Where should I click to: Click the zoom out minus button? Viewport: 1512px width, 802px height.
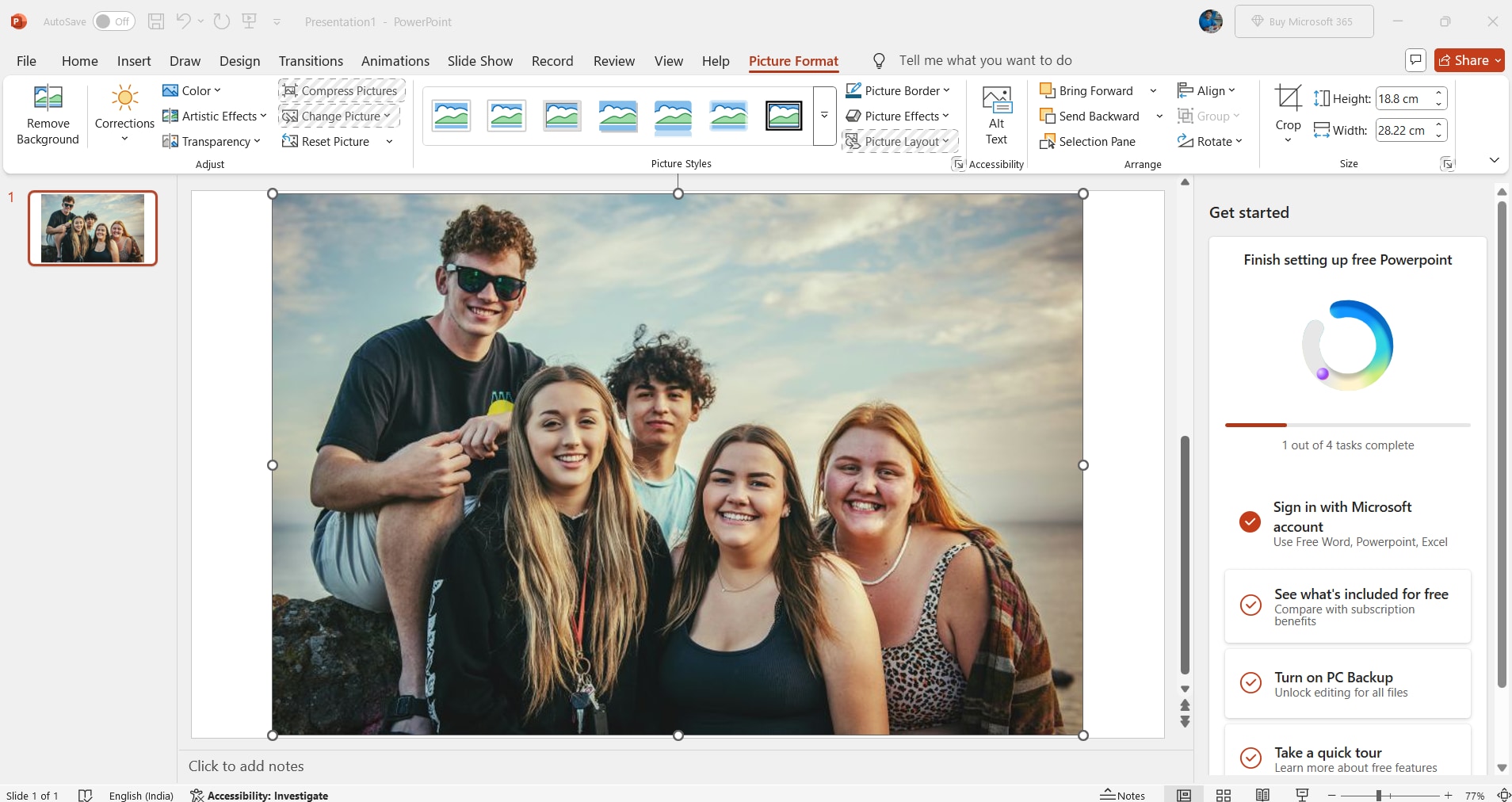[x=1332, y=795]
